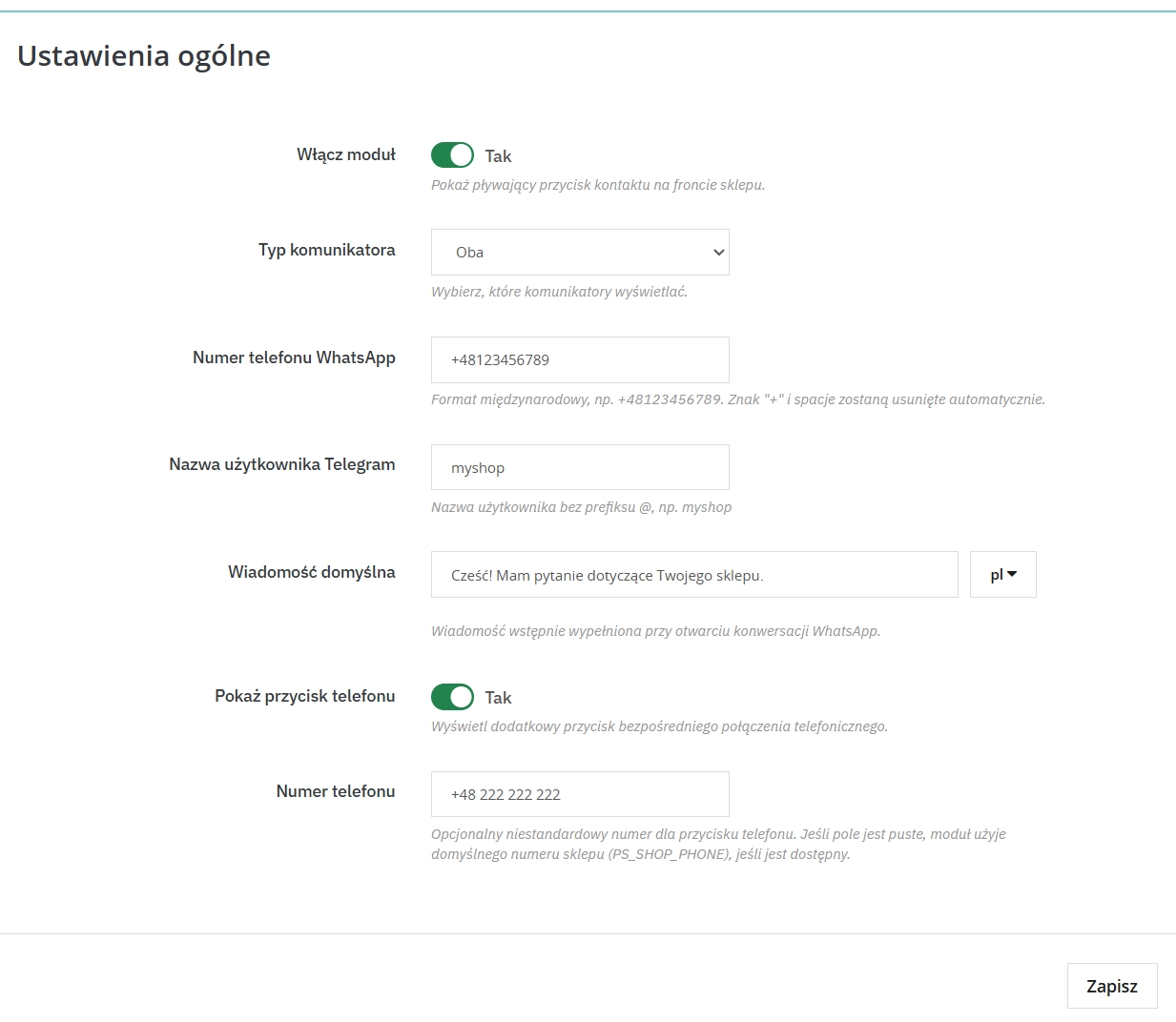
Task: Click the Tak label beside Włącz moduł
Action: [x=498, y=156]
